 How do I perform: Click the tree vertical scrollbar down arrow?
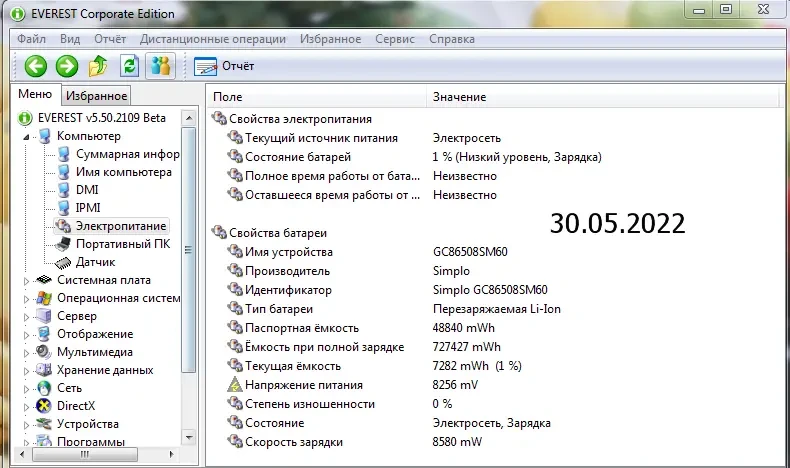coord(189,437)
